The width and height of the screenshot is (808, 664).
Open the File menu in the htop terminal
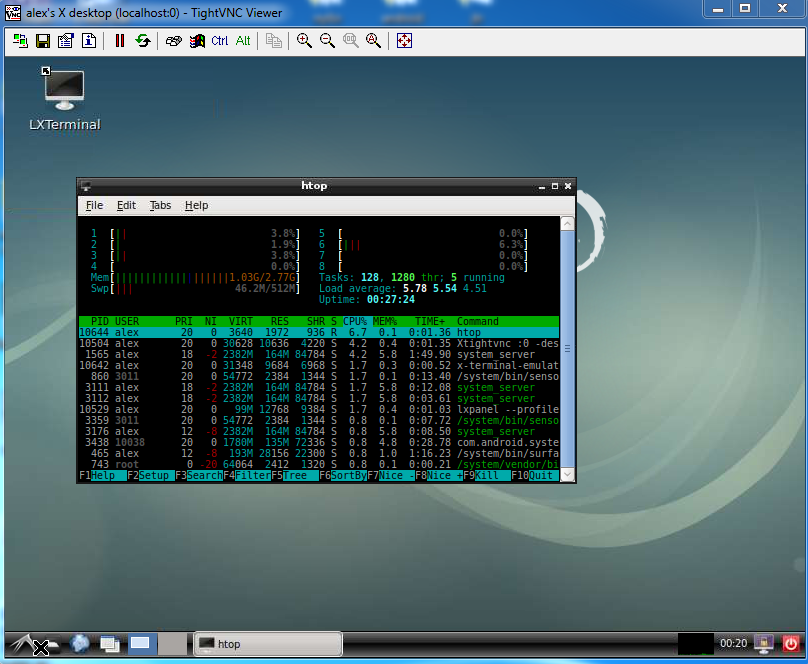click(x=94, y=206)
